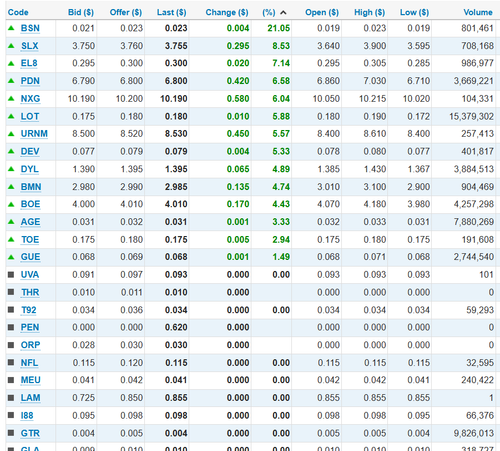Screen dimensions: 500x451
Task: Select EL8 percent change 7.14
Action: tap(281, 63)
